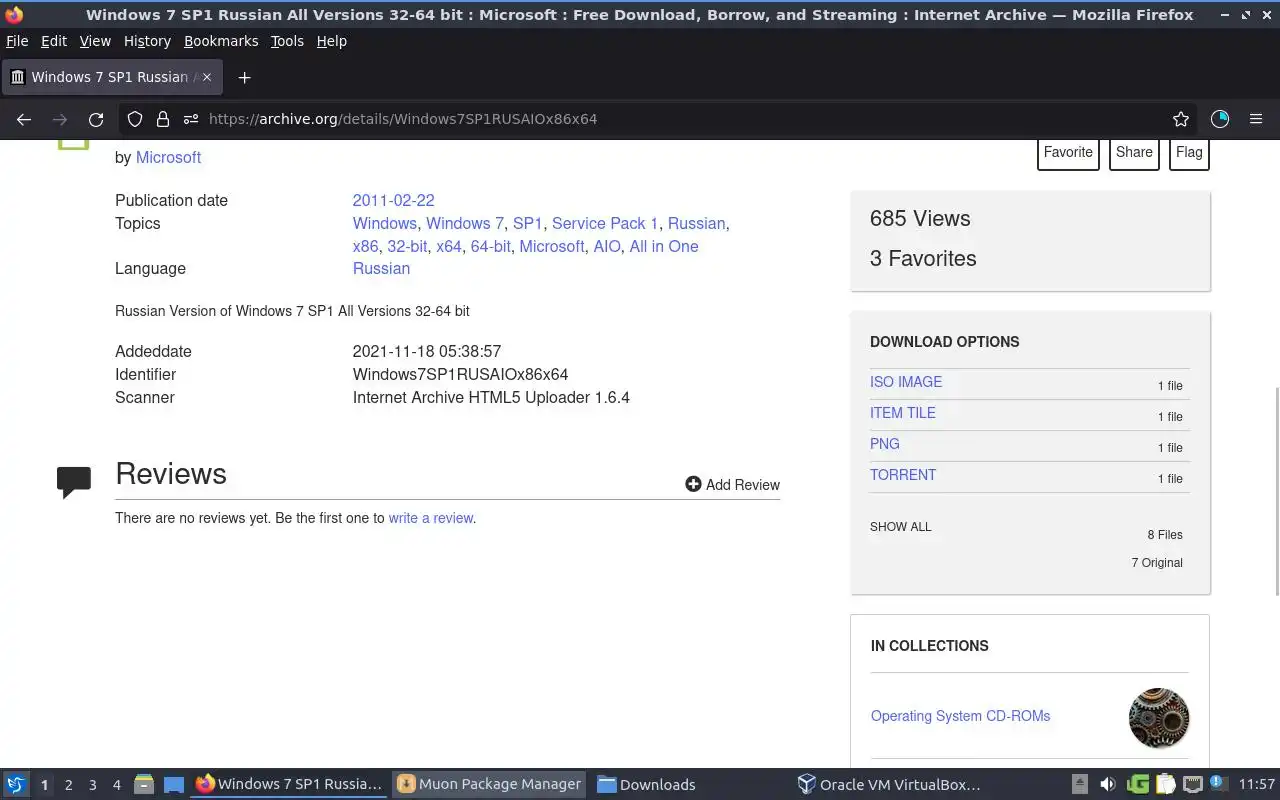Open the 64-bit topic link
Screen dimensions: 1280x800
point(490,246)
